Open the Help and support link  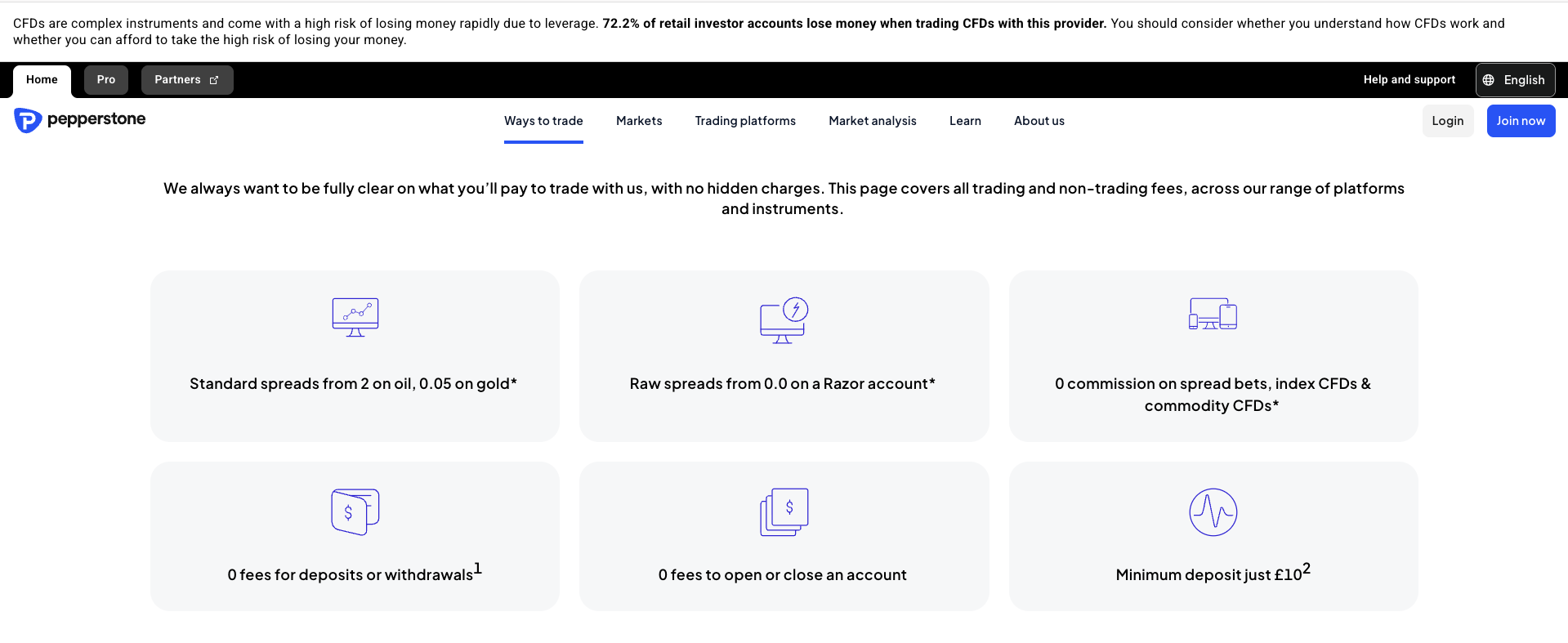pos(1409,80)
